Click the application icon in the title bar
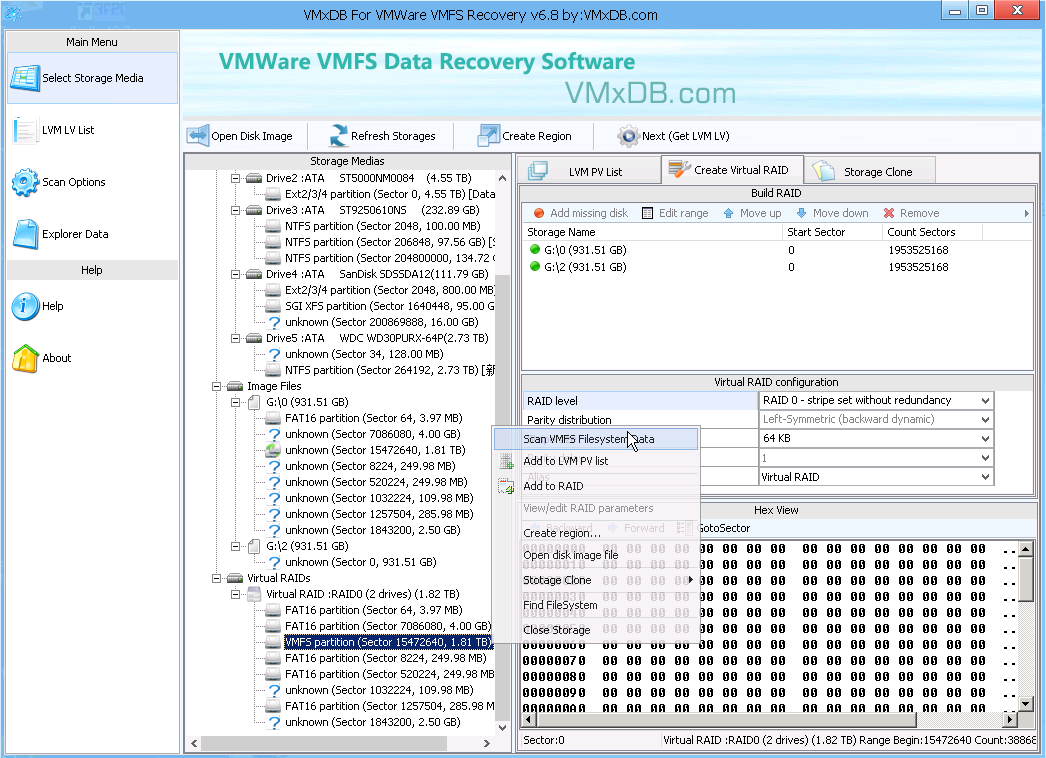Viewport: 1046px width, 758px height. click(12, 13)
